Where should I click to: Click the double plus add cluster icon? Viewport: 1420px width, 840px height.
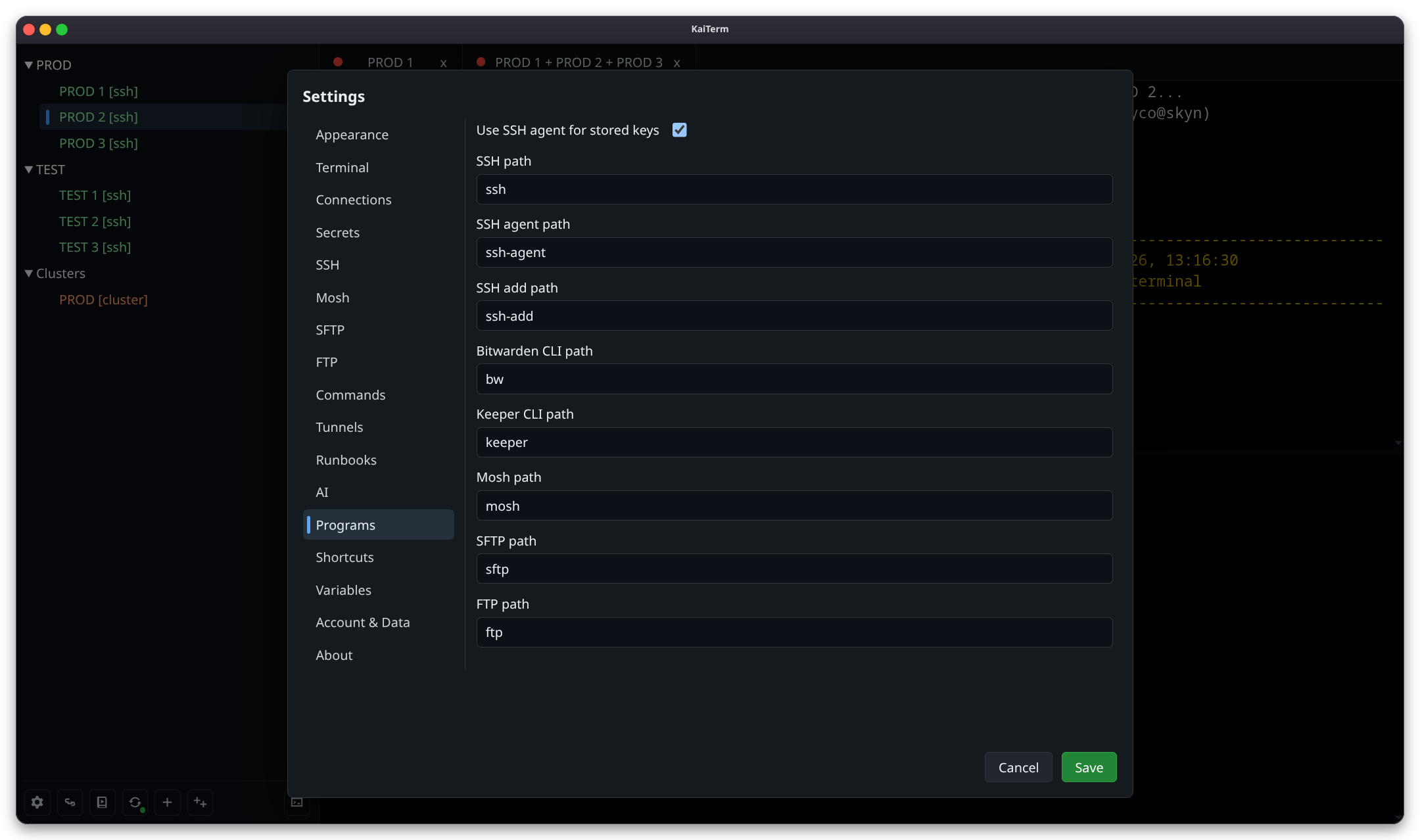[x=200, y=803]
